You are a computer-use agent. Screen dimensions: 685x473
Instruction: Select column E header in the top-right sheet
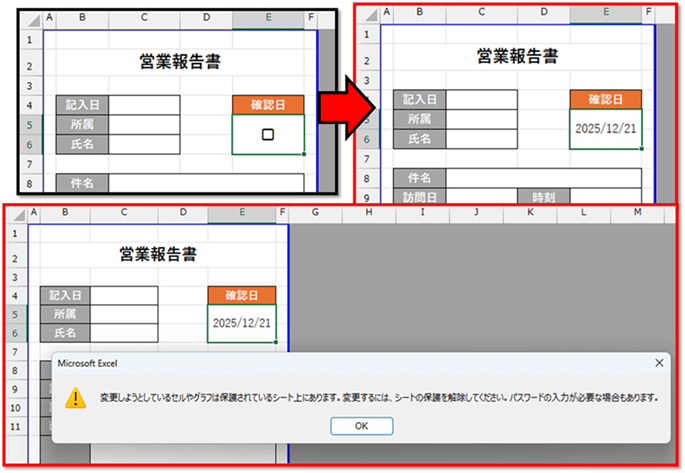605,13
